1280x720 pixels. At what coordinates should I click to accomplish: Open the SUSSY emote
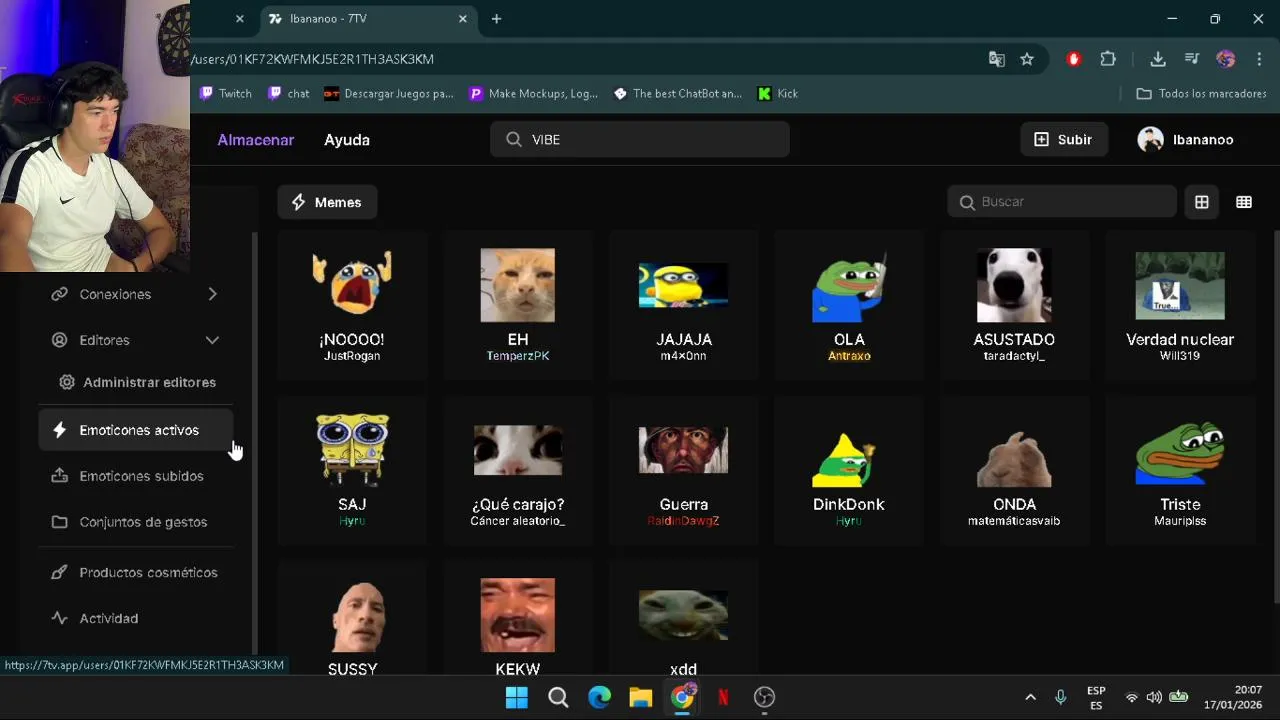coord(352,620)
